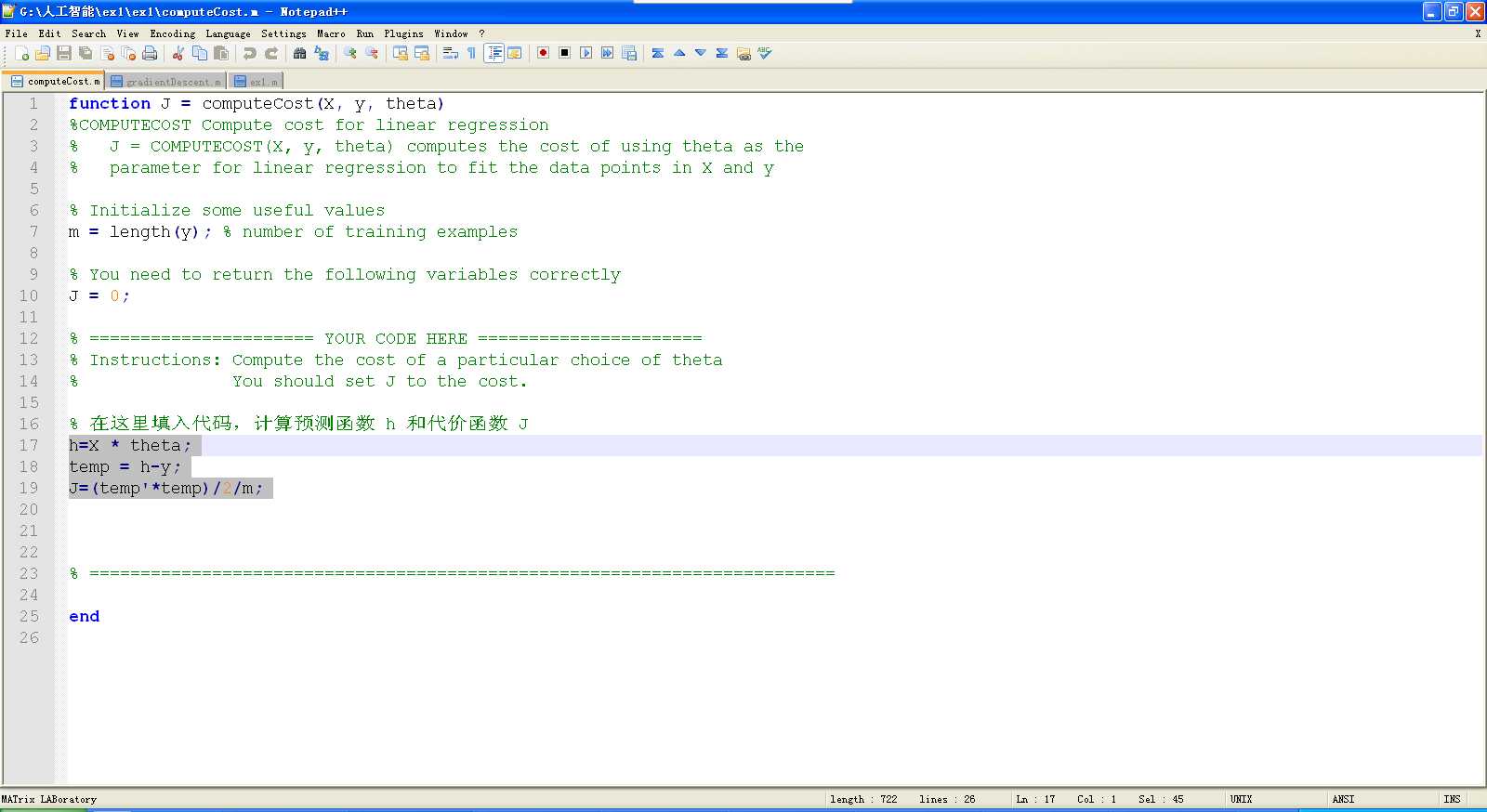Click 'UNIX' line ending in status bar

(1242, 799)
